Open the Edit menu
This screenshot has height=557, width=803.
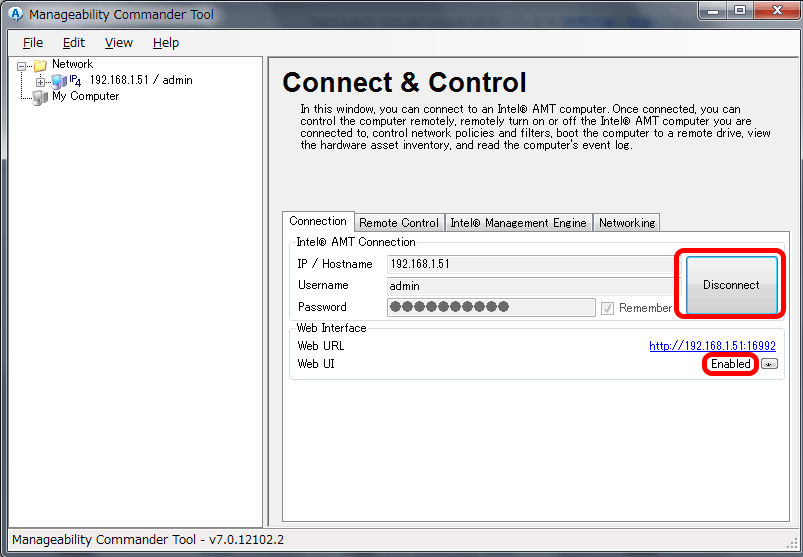tap(74, 42)
